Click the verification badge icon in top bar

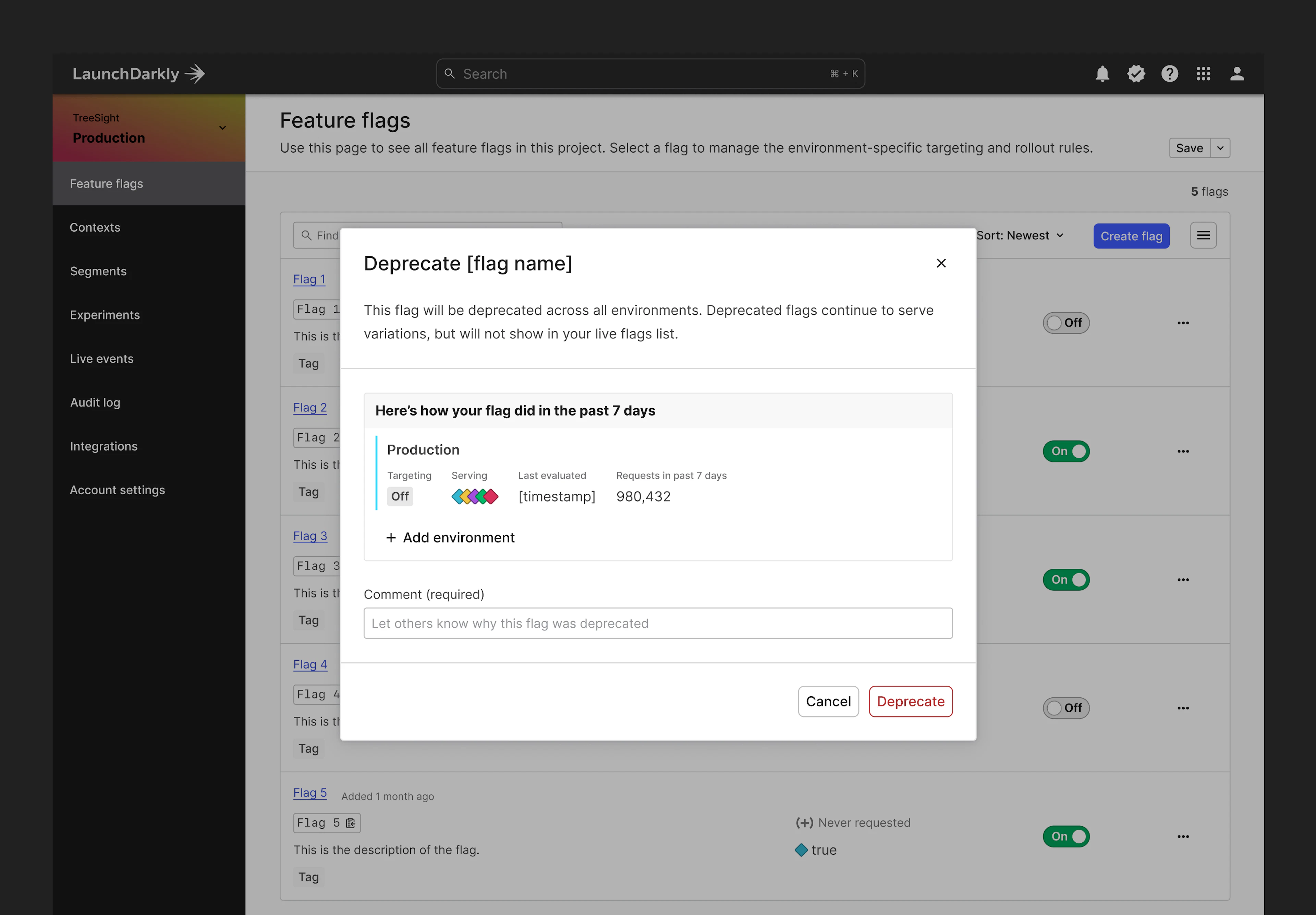tap(1136, 73)
